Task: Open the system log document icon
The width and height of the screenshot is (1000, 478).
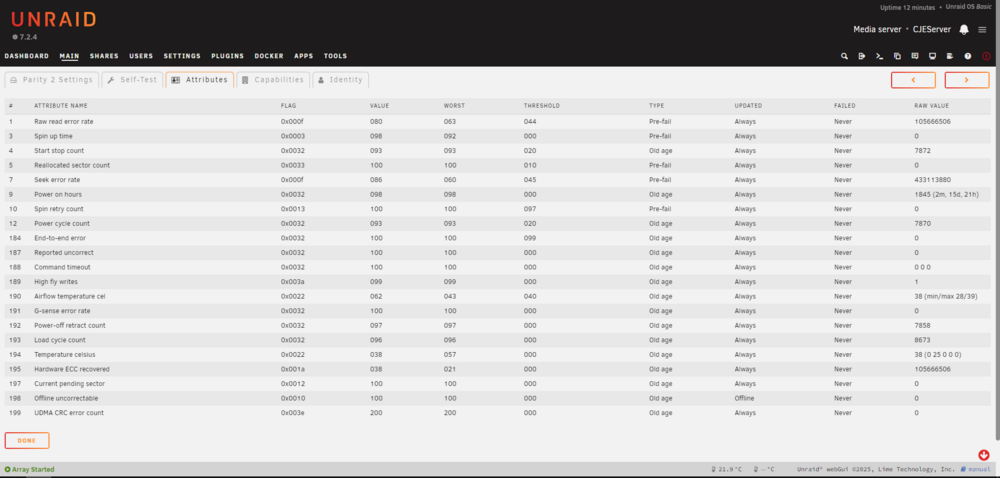Action: [950, 56]
